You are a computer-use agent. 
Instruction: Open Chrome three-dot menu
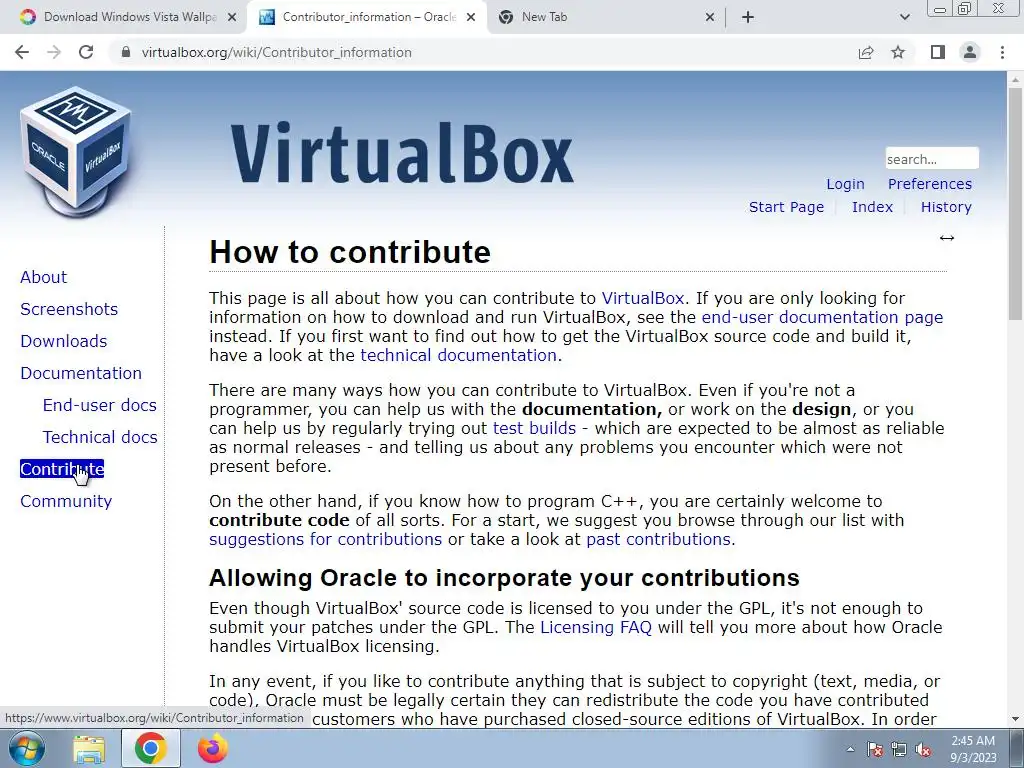click(x=1002, y=52)
